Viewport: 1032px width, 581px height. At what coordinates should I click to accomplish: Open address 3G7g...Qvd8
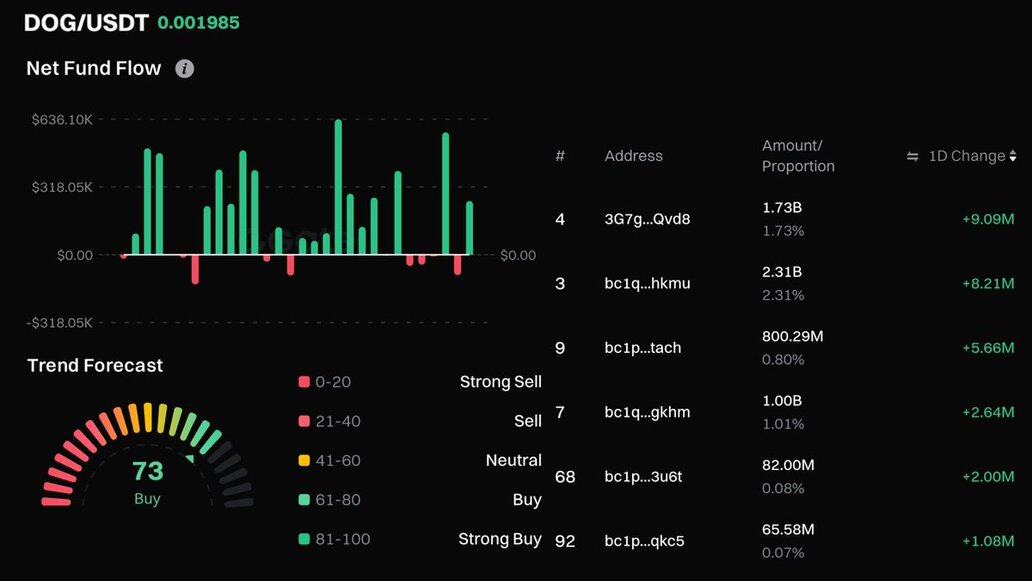[647, 219]
